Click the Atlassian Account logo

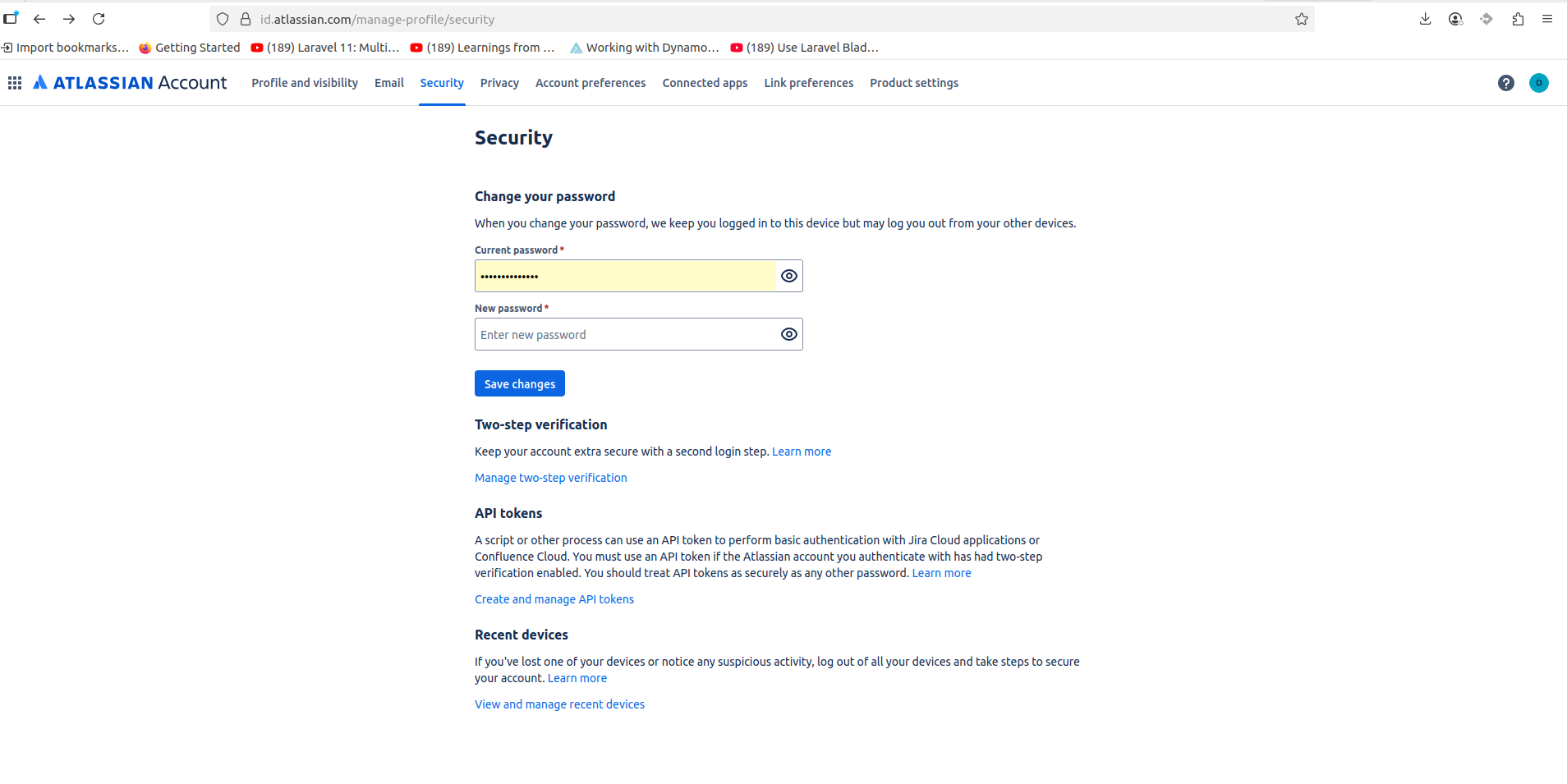pyautogui.click(x=131, y=83)
